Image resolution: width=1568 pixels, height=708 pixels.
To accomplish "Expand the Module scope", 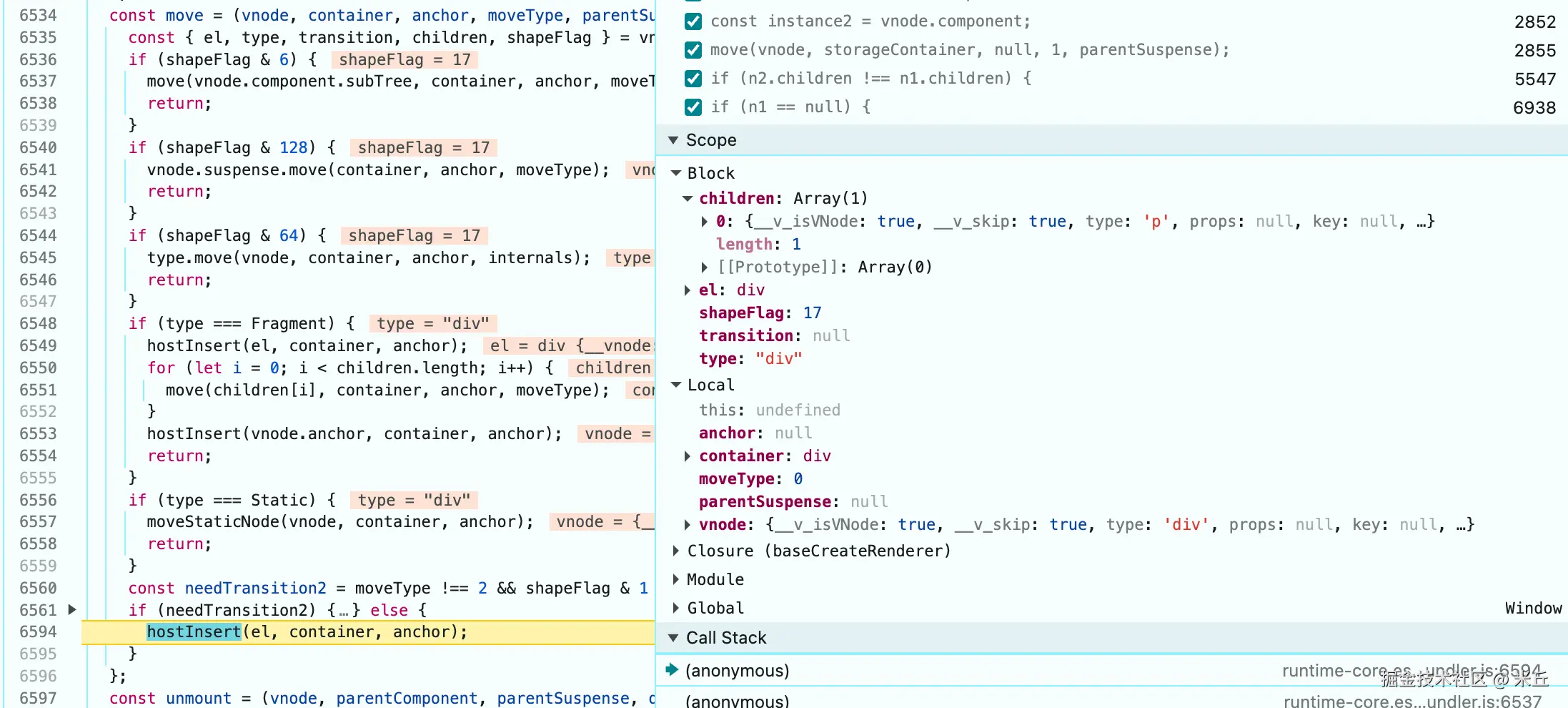I will [x=676, y=579].
